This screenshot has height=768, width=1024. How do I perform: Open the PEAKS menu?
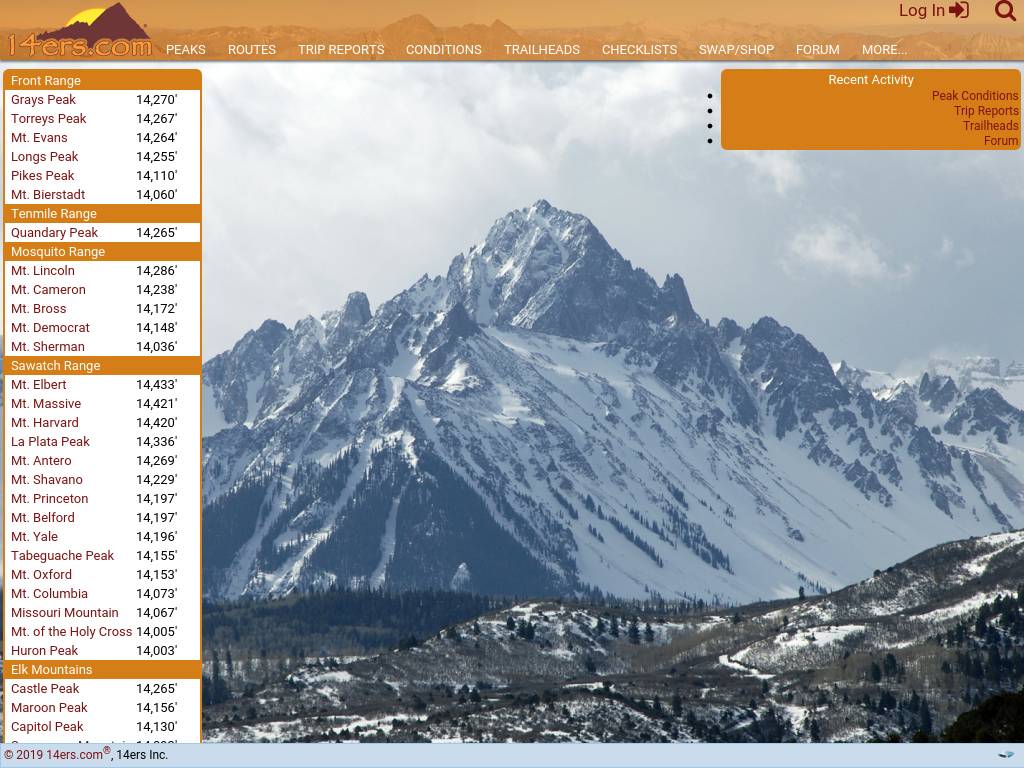pyautogui.click(x=185, y=50)
